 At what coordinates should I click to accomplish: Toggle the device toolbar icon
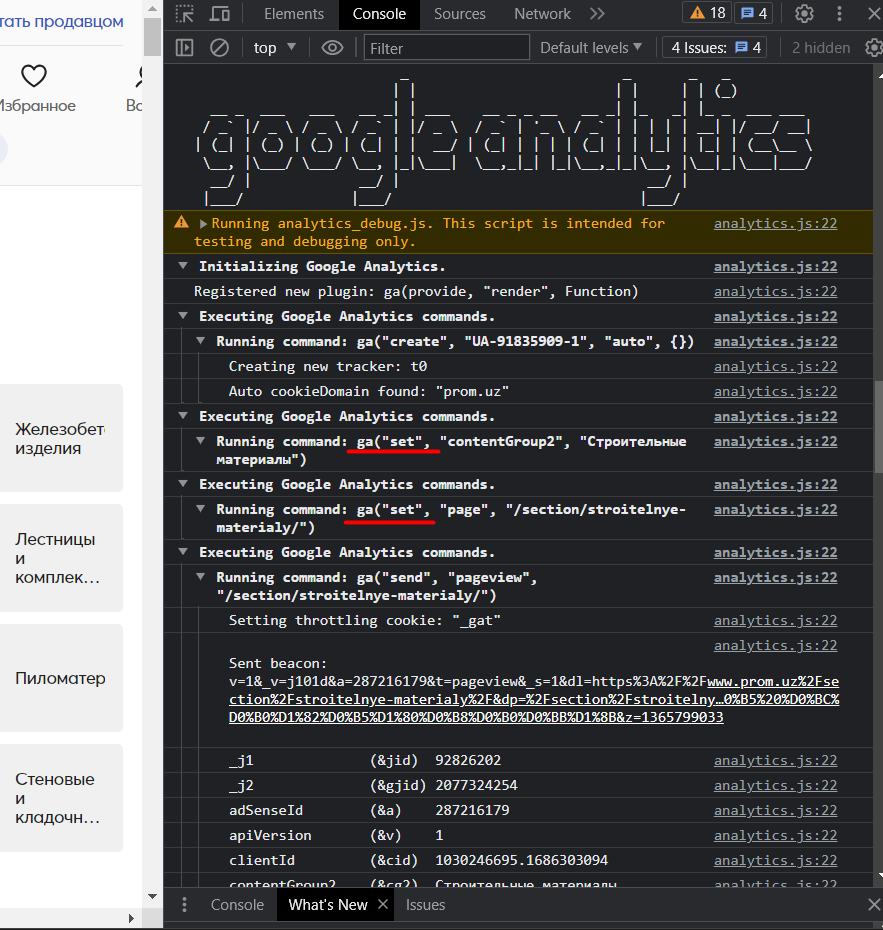(220, 14)
